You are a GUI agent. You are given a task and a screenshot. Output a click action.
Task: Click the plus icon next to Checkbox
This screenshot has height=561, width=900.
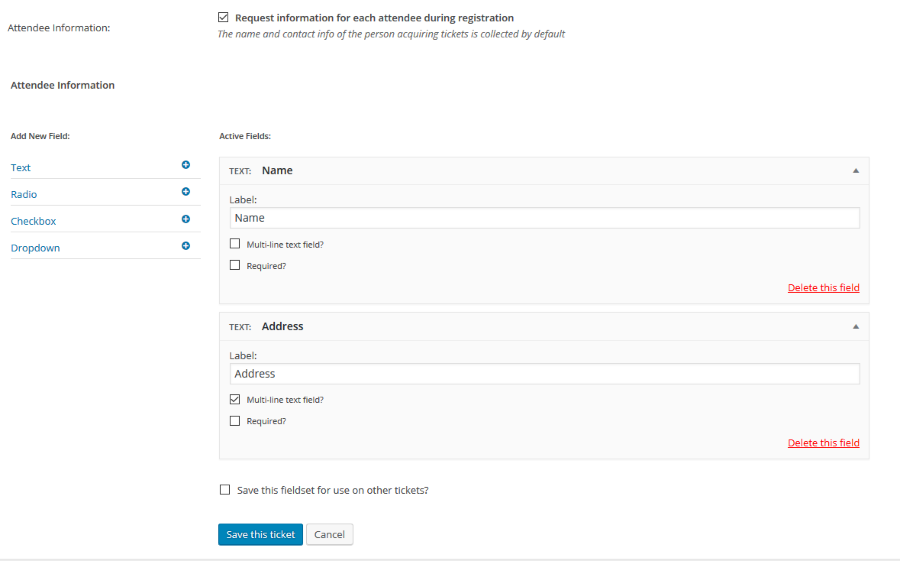(x=185, y=219)
